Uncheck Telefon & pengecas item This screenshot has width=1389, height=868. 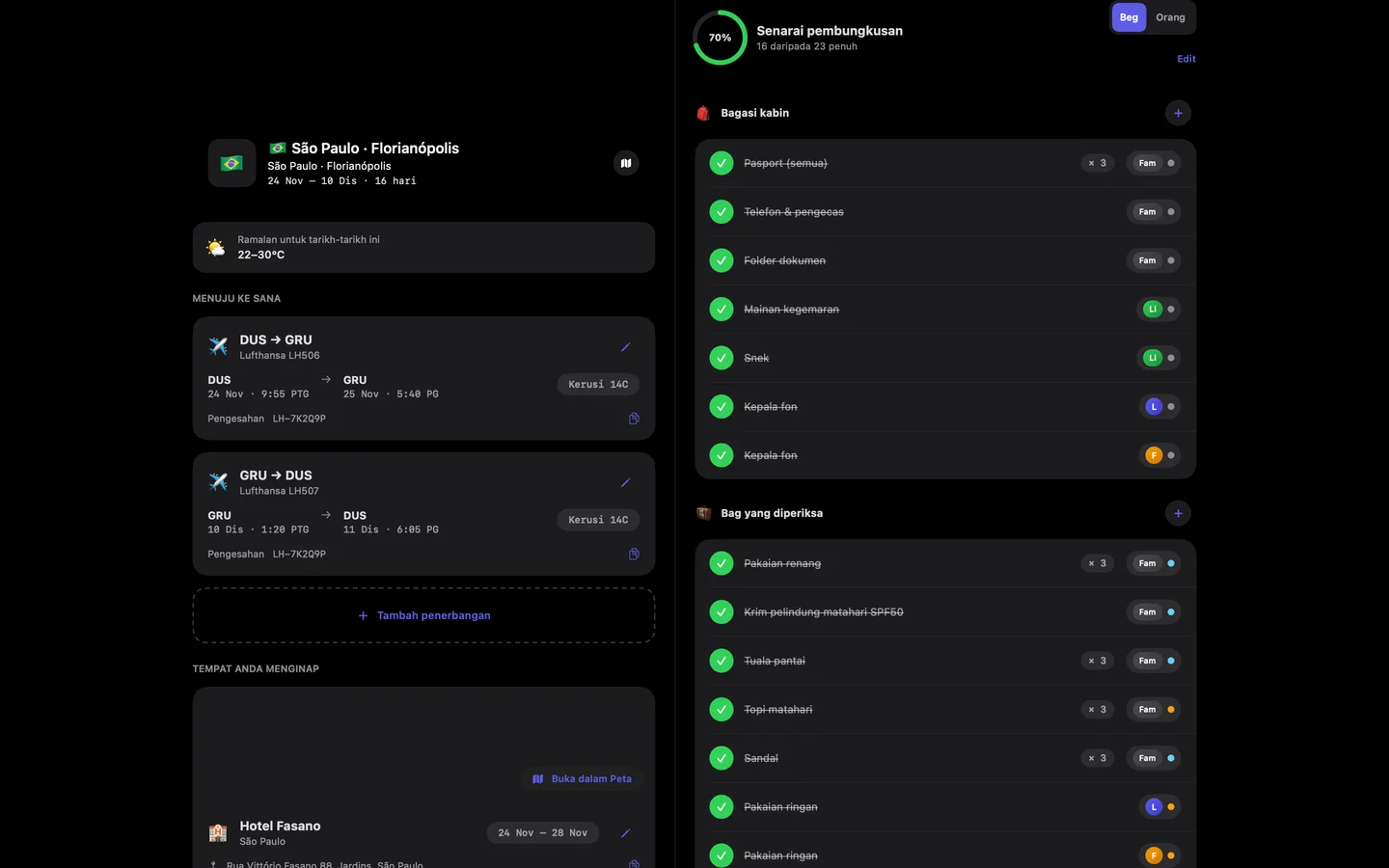point(722,212)
